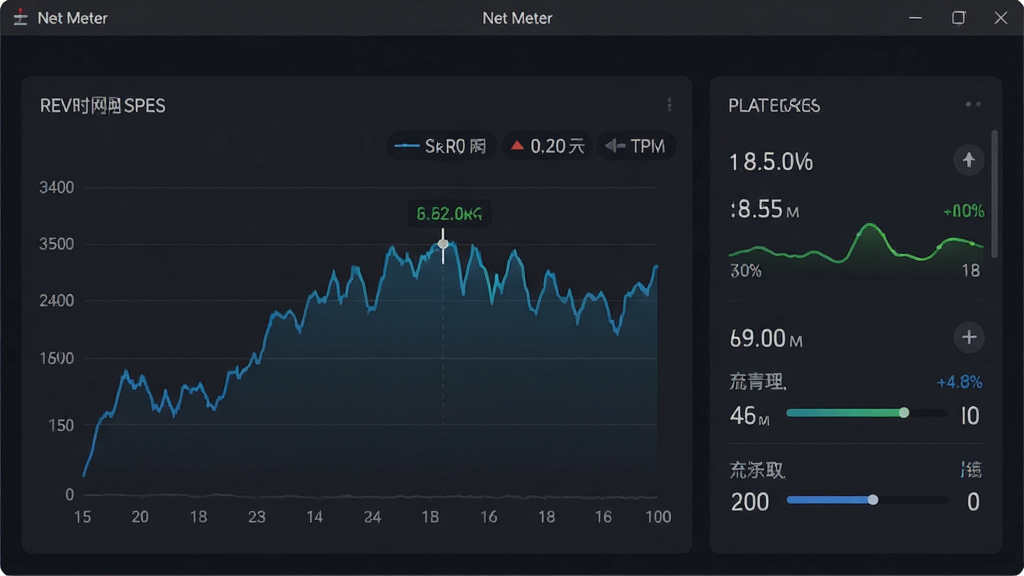This screenshot has height=576, width=1024.
Task: Click the Net Meter app icon in title bar
Action: click(21, 18)
